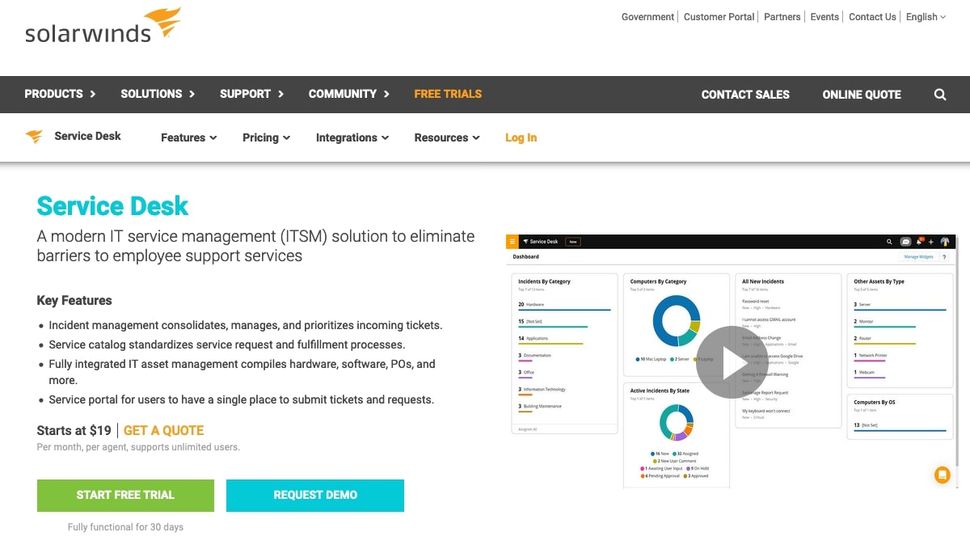Open the Pricing dropdown
Image resolution: width=970 pixels, height=545 pixels.
click(266, 137)
